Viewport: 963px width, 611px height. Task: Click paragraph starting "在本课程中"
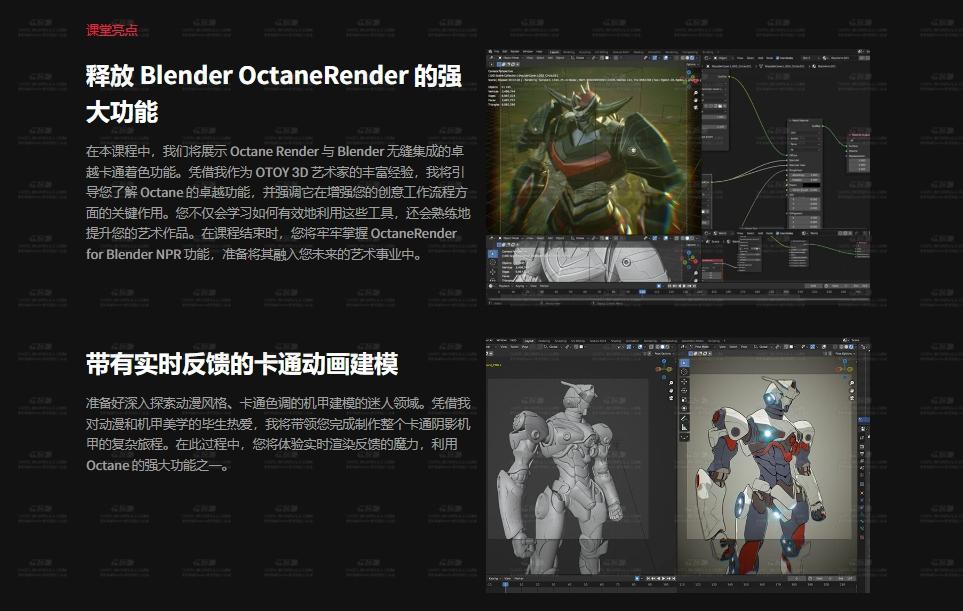[x=278, y=203]
